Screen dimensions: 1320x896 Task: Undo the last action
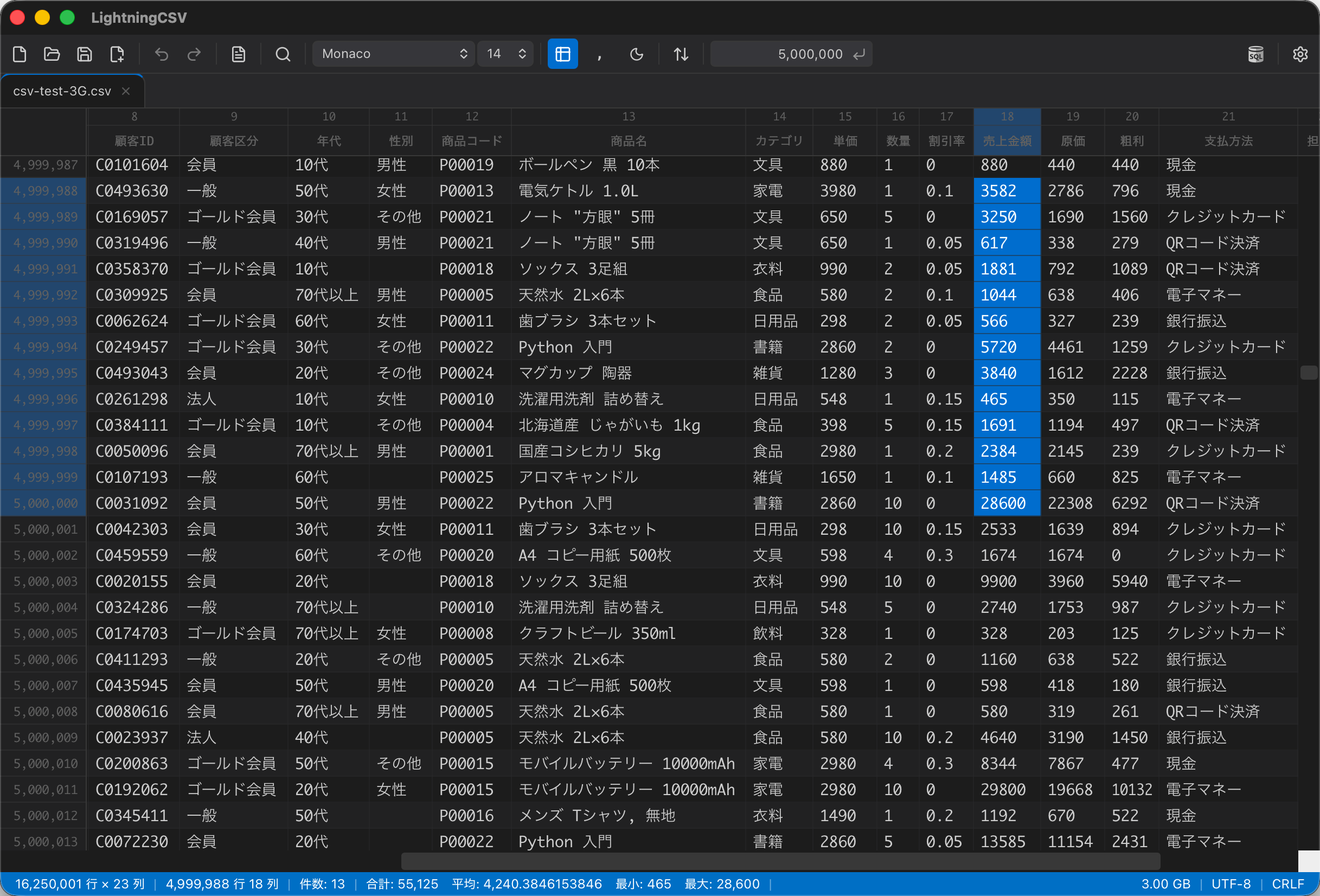pos(162,54)
